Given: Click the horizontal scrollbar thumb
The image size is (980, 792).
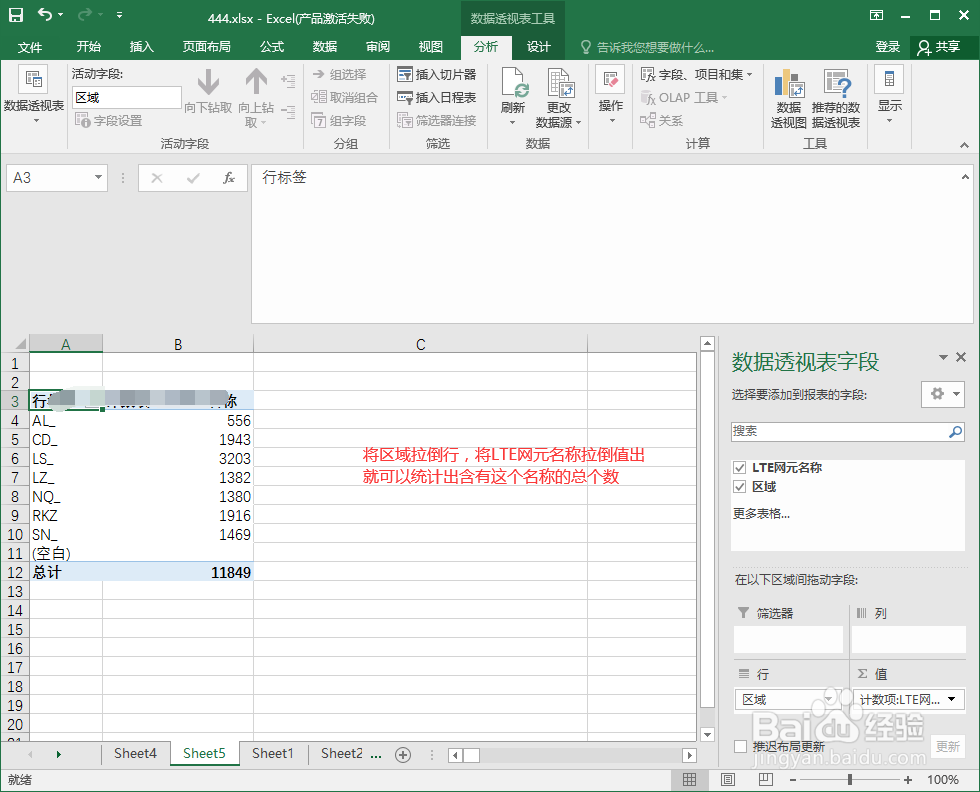Looking at the screenshot, I should coord(471,755).
